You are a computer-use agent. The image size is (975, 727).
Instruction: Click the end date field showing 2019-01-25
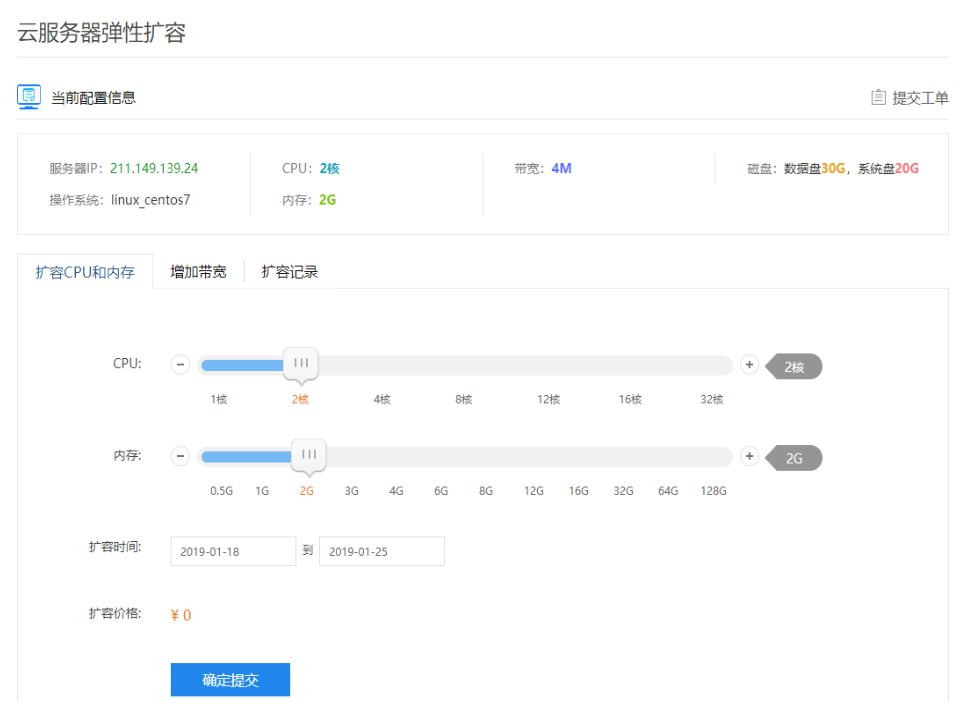(381, 551)
